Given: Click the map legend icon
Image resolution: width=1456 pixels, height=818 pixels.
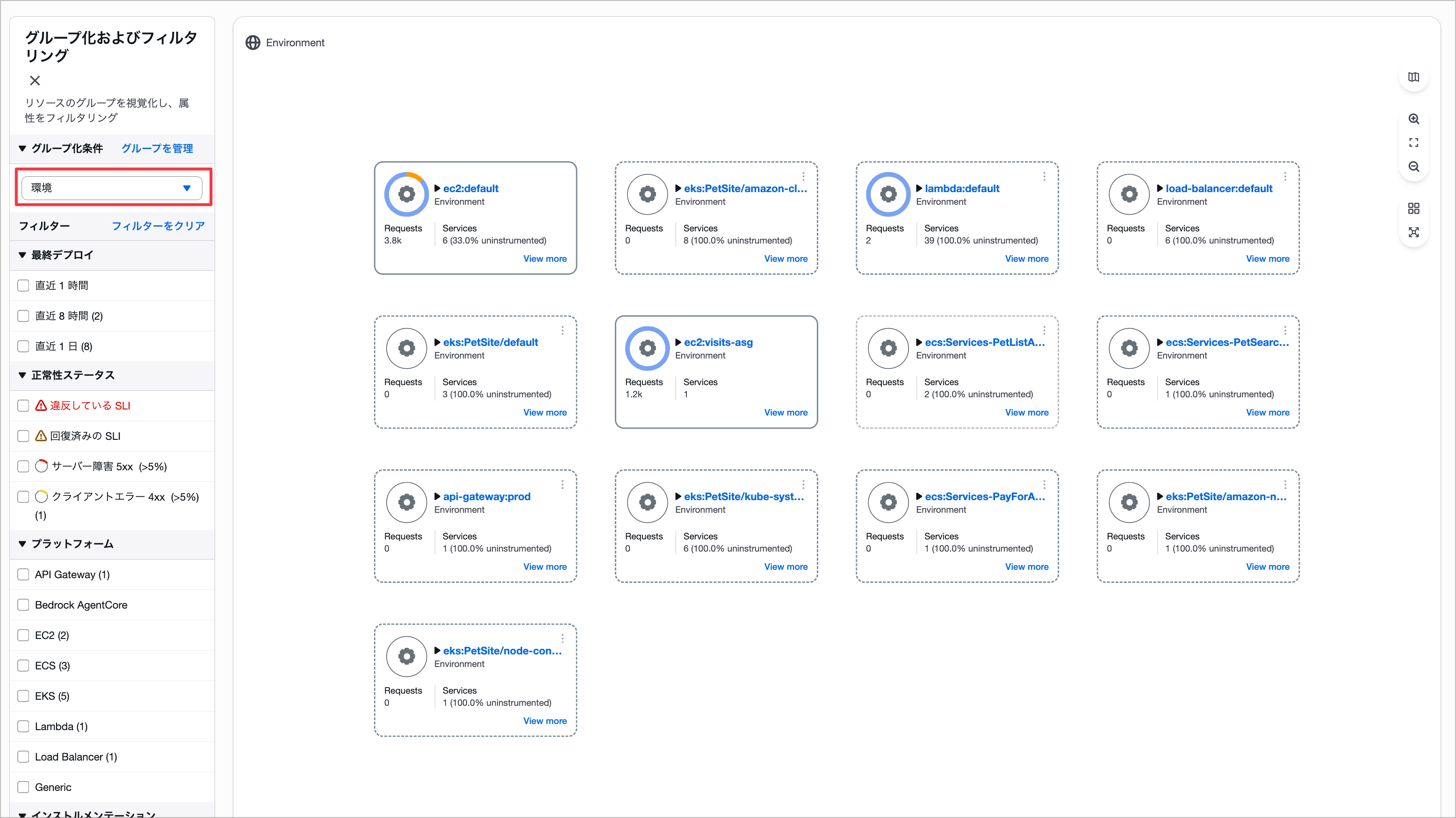Looking at the screenshot, I should click(x=1413, y=78).
